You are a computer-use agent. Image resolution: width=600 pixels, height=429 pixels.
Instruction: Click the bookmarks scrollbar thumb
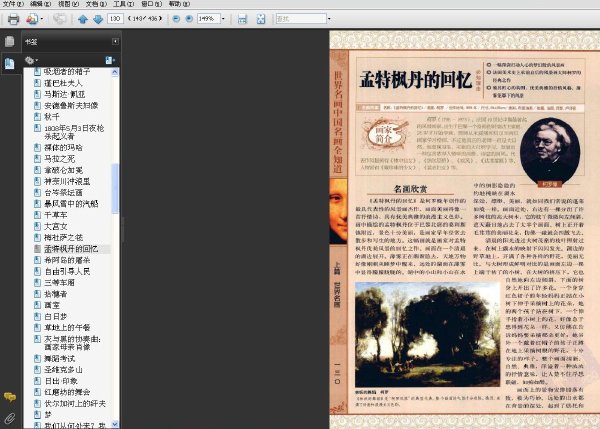pyautogui.click(x=115, y=188)
